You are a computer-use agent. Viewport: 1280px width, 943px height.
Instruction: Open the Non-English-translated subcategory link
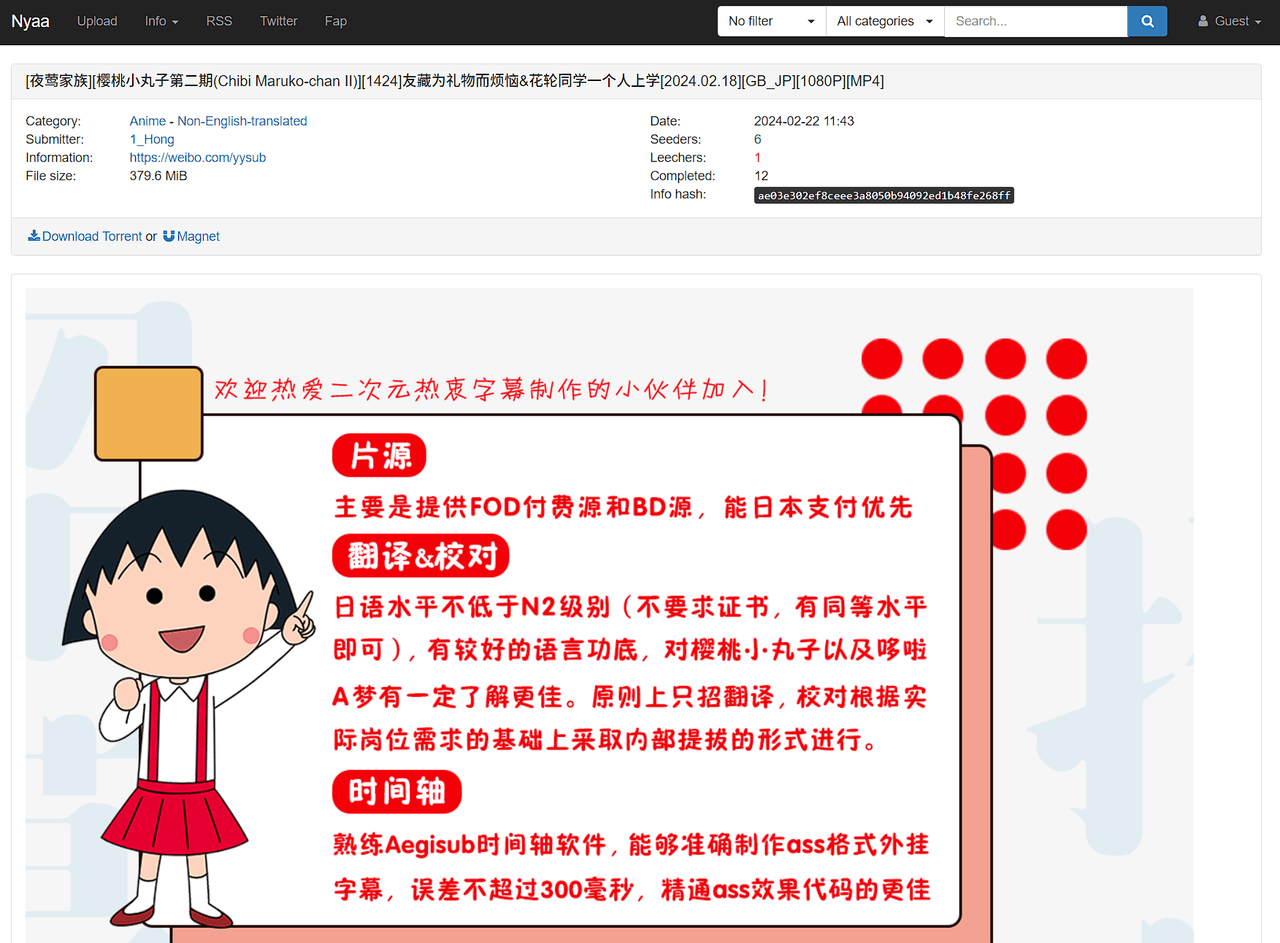[242, 121]
